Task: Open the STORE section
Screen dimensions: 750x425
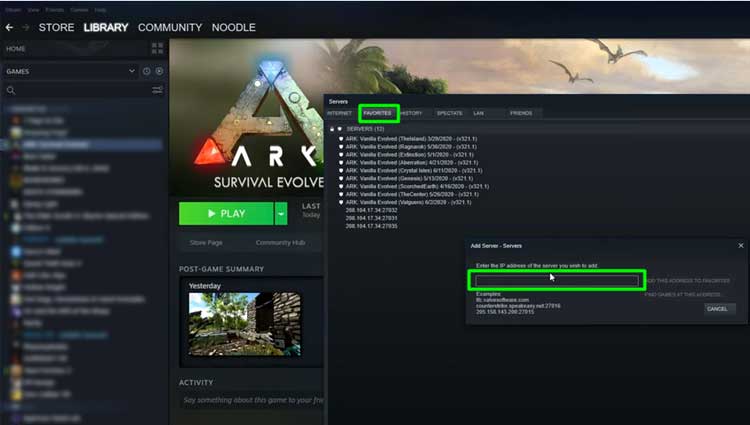Action: point(56,28)
